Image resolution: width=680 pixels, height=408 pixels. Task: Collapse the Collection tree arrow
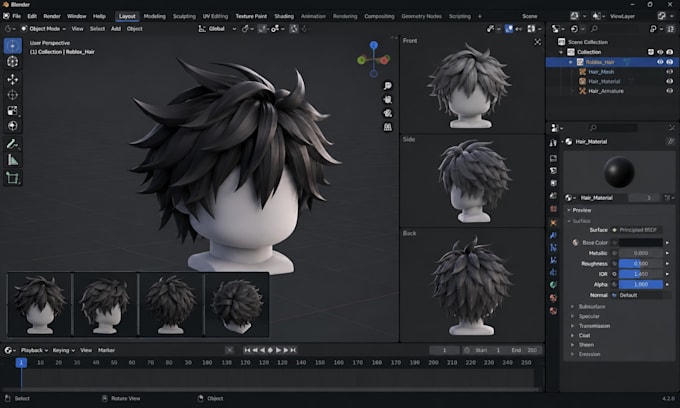[561, 52]
